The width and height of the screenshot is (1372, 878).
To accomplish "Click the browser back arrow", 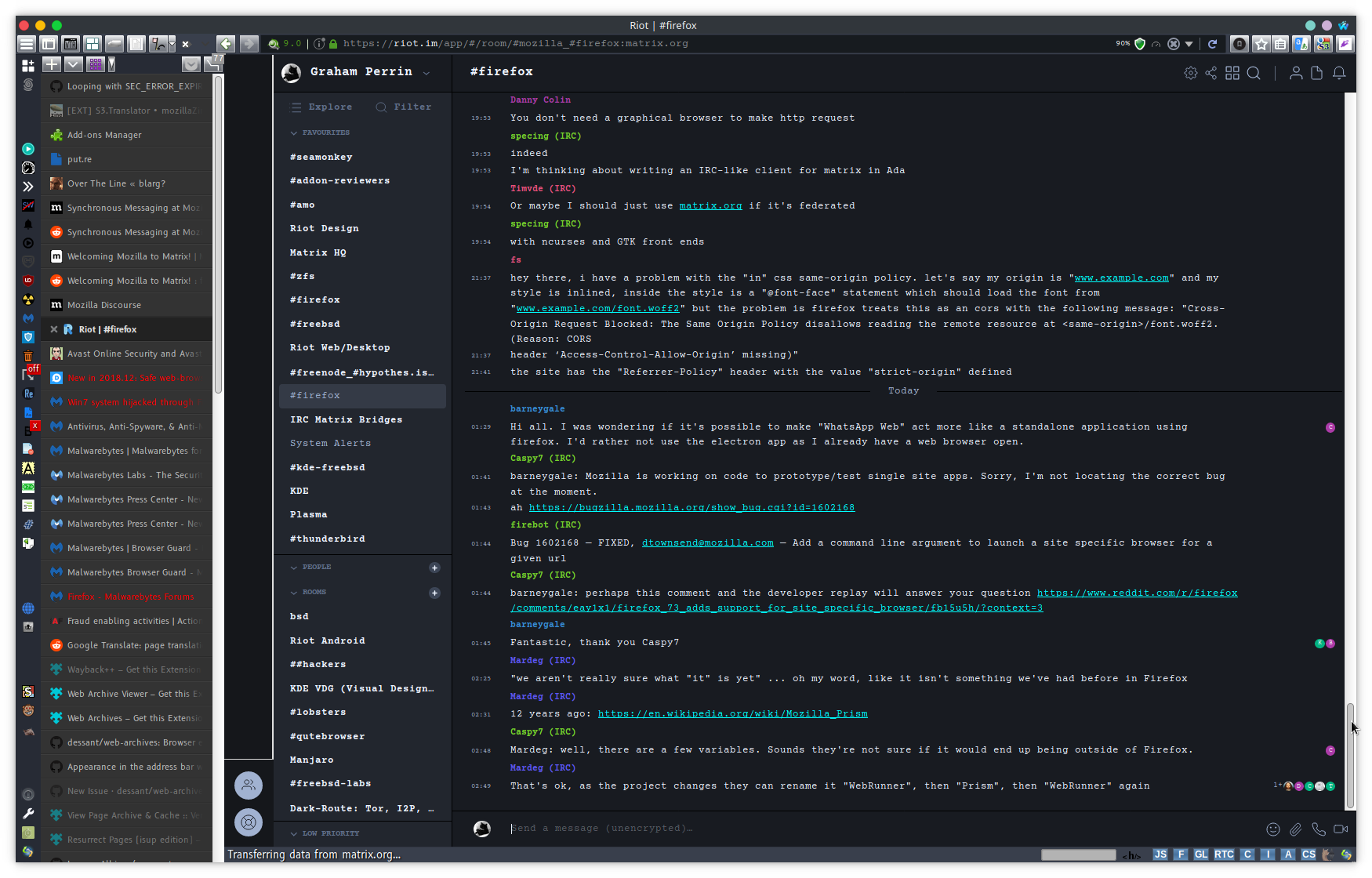I will (x=226, y=44).
